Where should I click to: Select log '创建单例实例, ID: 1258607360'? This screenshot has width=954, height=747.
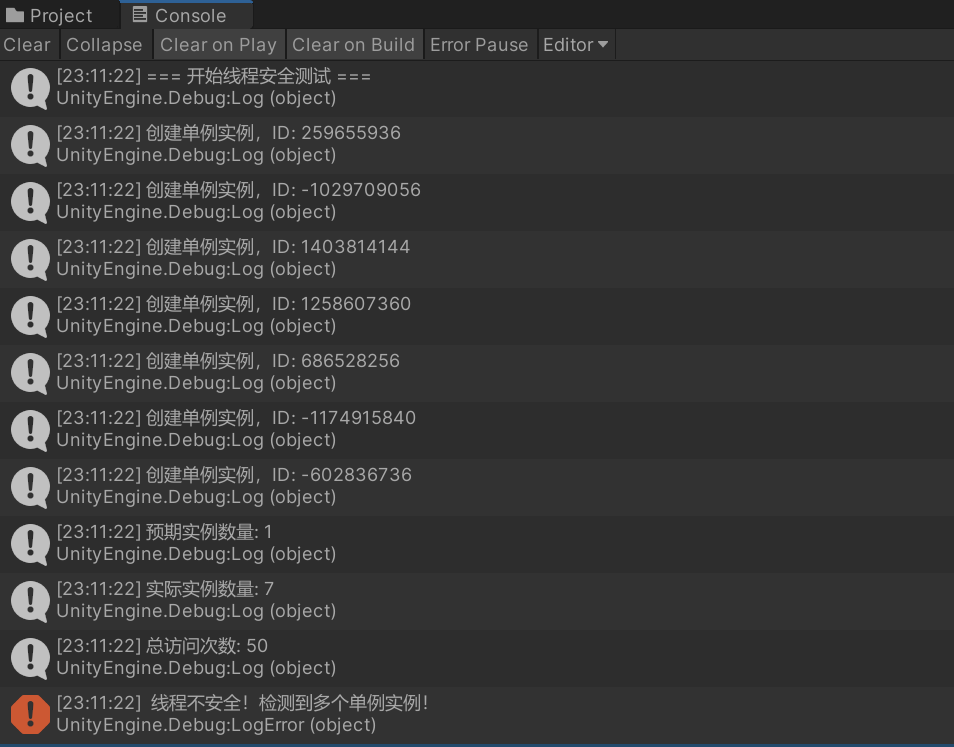coord(477,316)
